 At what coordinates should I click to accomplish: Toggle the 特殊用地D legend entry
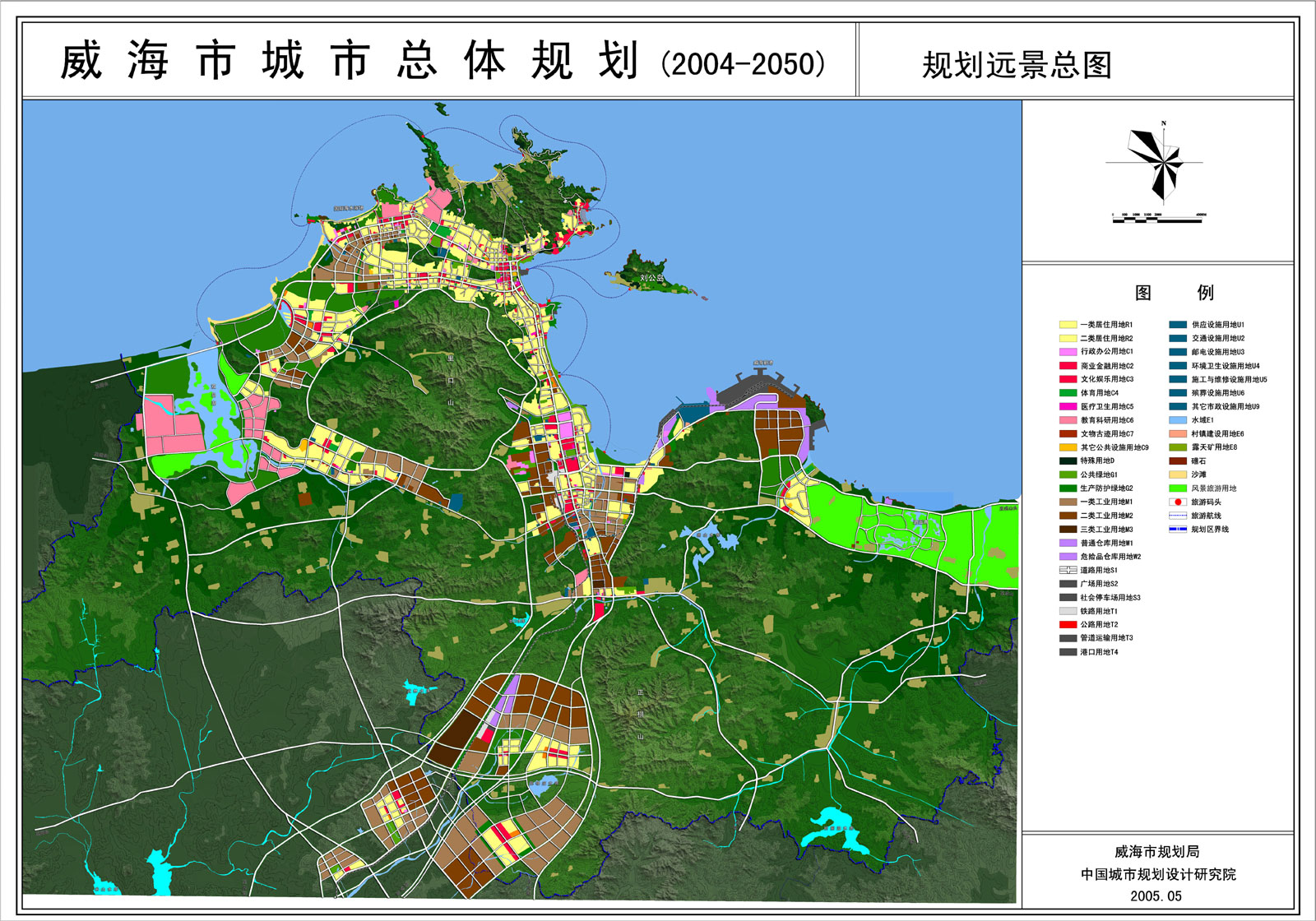click(1067, 460)
